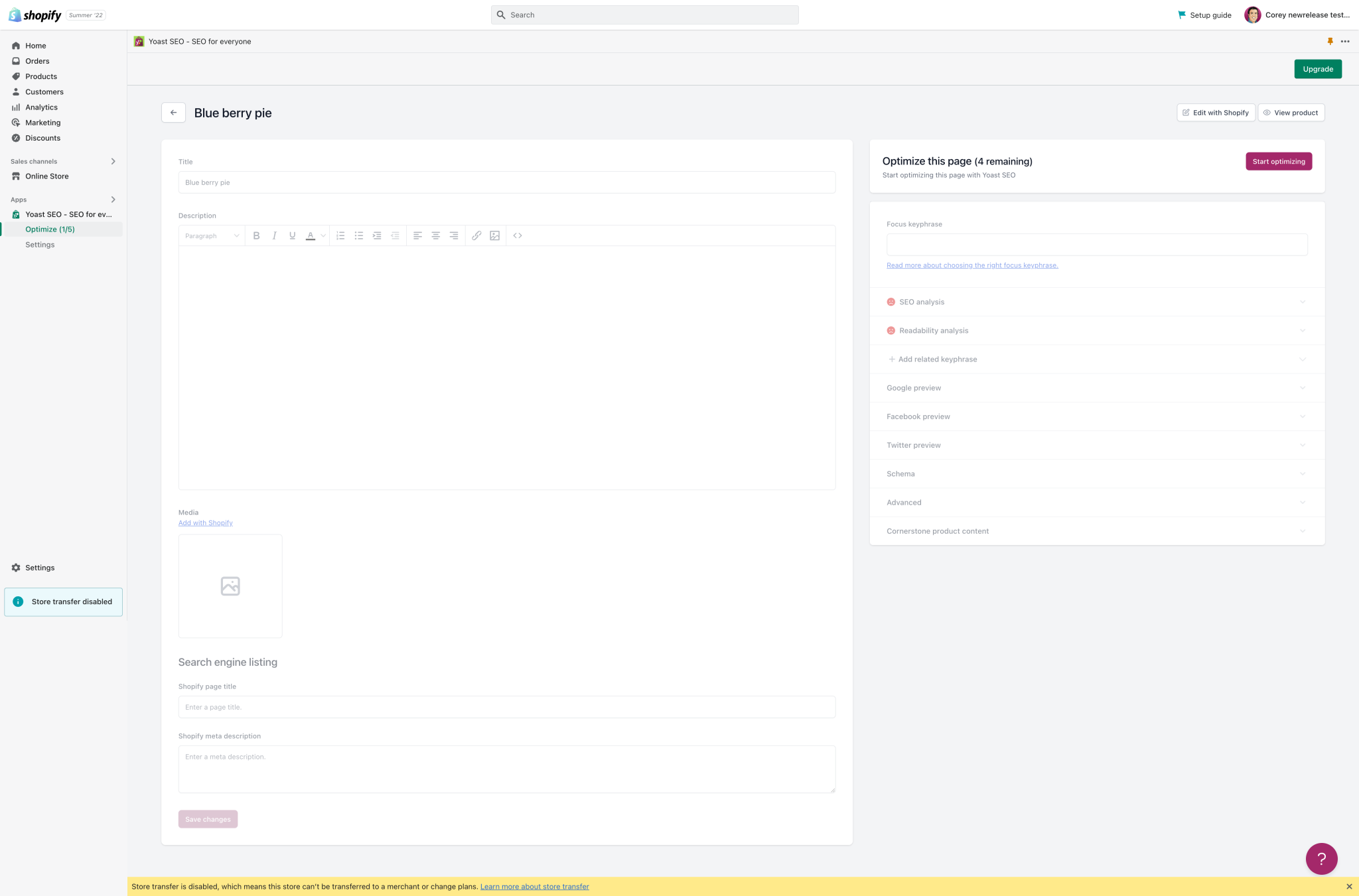Click the pin app icon
The image size is (1359, 896).
pos(1330,41)
